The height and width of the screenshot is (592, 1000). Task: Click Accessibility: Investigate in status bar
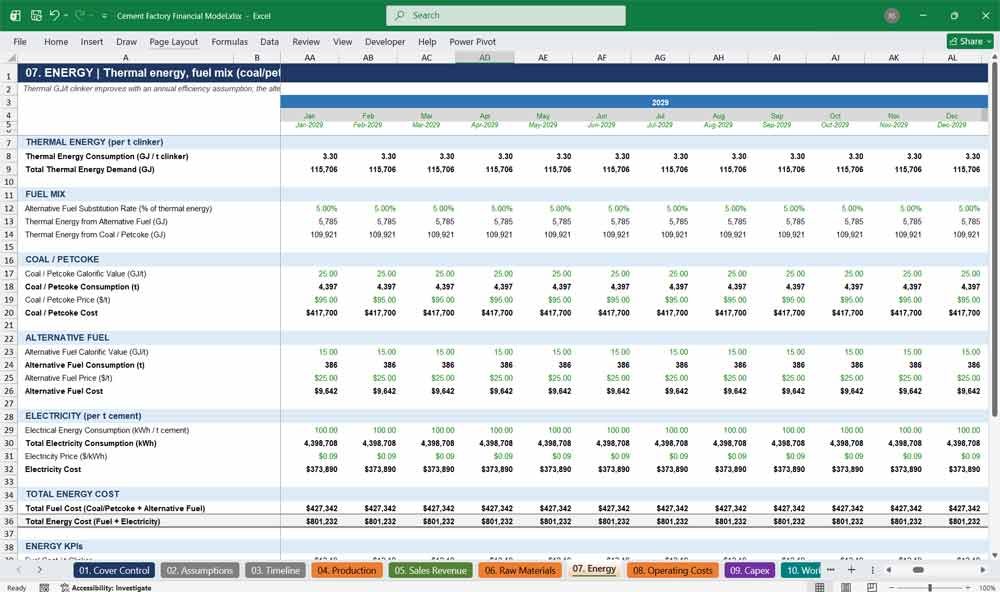pos(106,588)
